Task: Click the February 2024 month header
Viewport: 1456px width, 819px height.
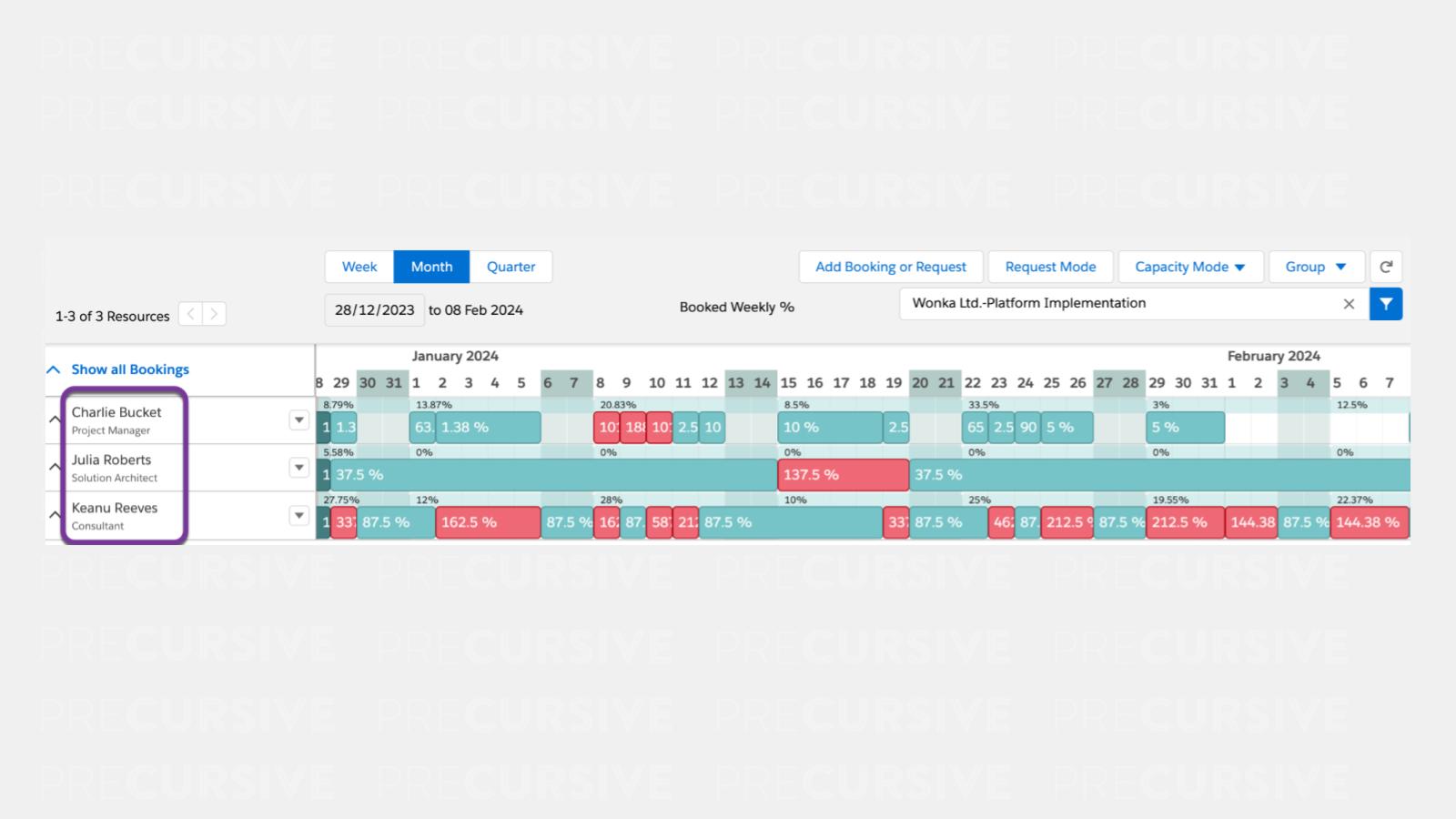Action: pos(1273,356)
